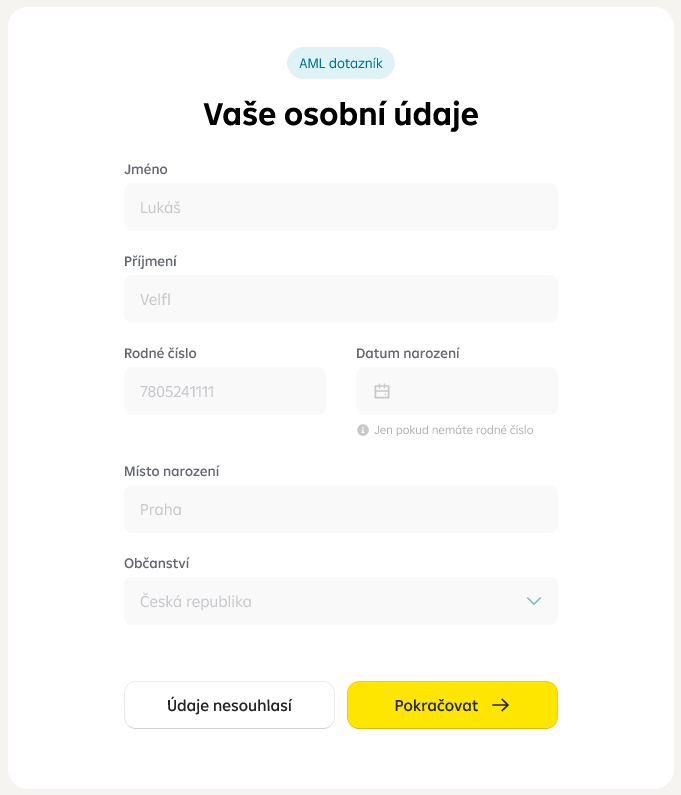
Task: Click the Pokračovat yellow button
Action: 452,705
